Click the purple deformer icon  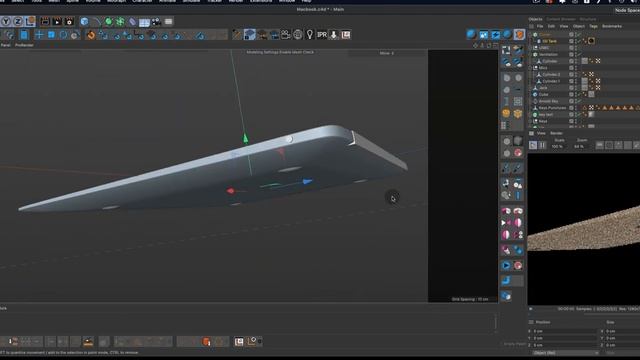click(132, 22)
